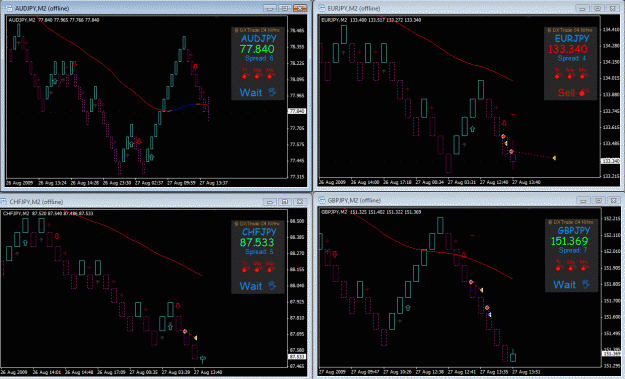Click the AUDJPY window title bar chart icon
Screen dimensions: 625x379
coord(9,8)
